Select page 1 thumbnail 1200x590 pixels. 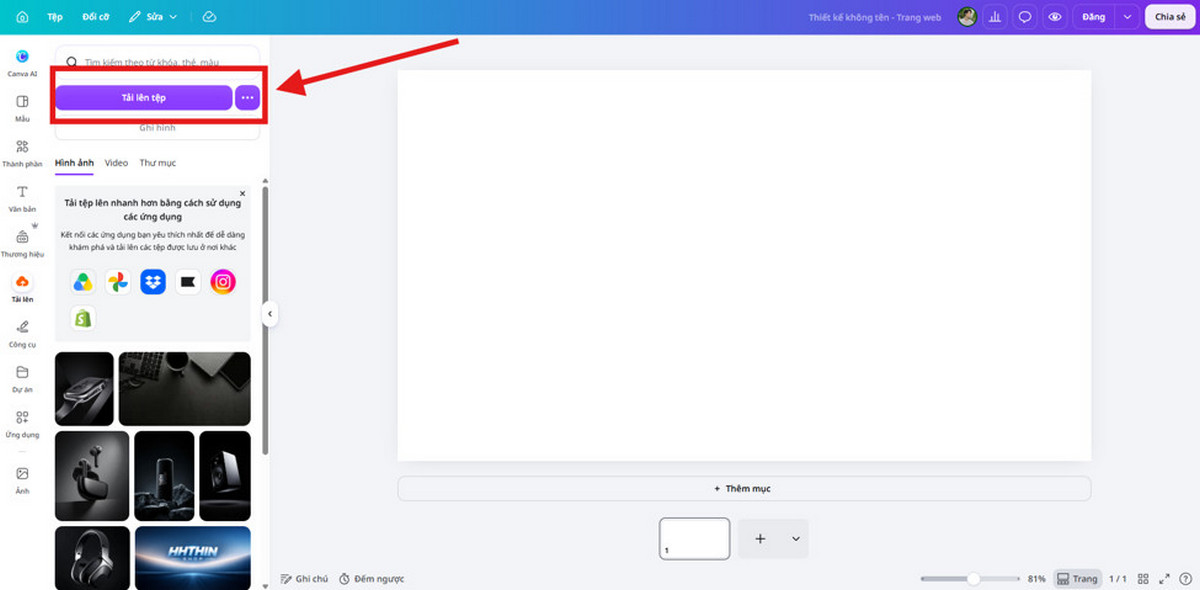(695, 538)
